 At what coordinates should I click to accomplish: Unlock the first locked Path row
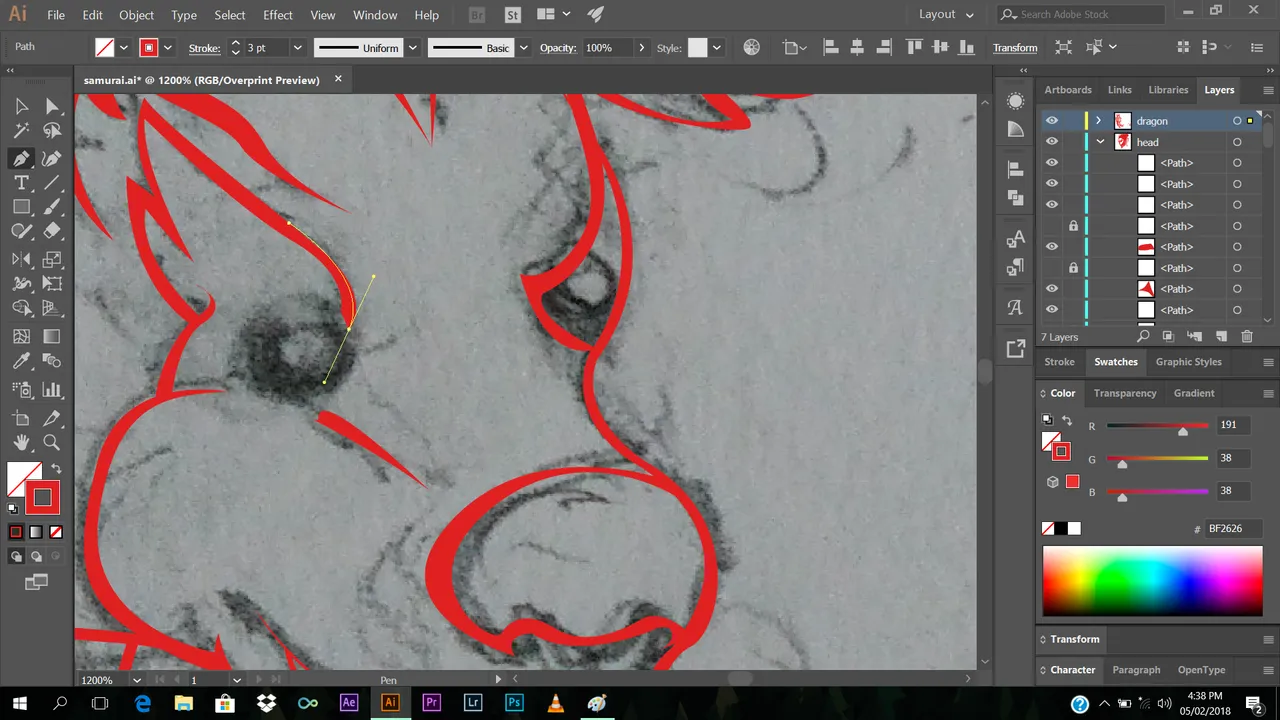point(1073,226)
